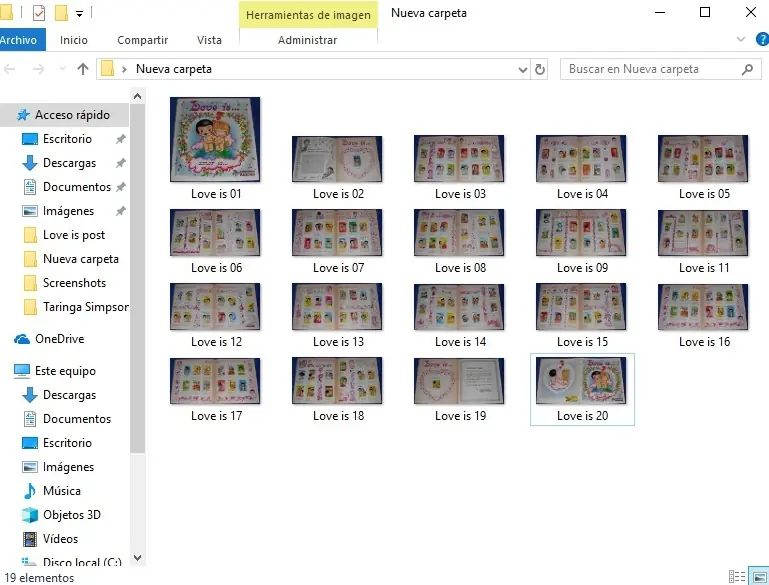Image resolution: width=769 pixels, height=585 pixels.
Task: Click the Herramientas de imagen contextual tab header
Action: point(308,15)
